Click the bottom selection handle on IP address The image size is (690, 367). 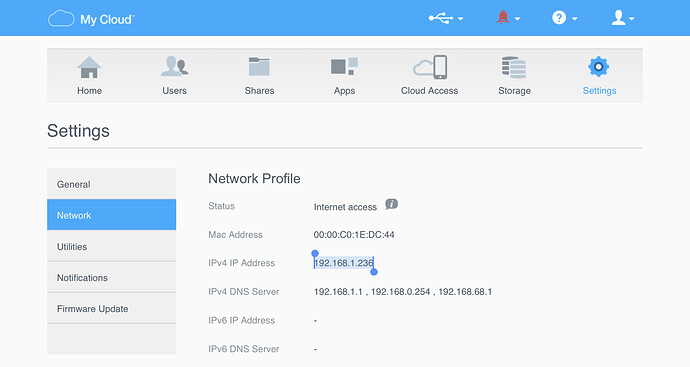[x=374, y=272]
